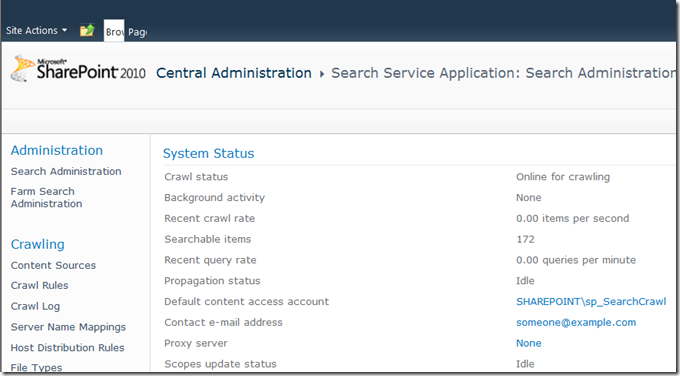680x376 pixels.
Task: Select the Background activity label
Action: tap(214, 198)
